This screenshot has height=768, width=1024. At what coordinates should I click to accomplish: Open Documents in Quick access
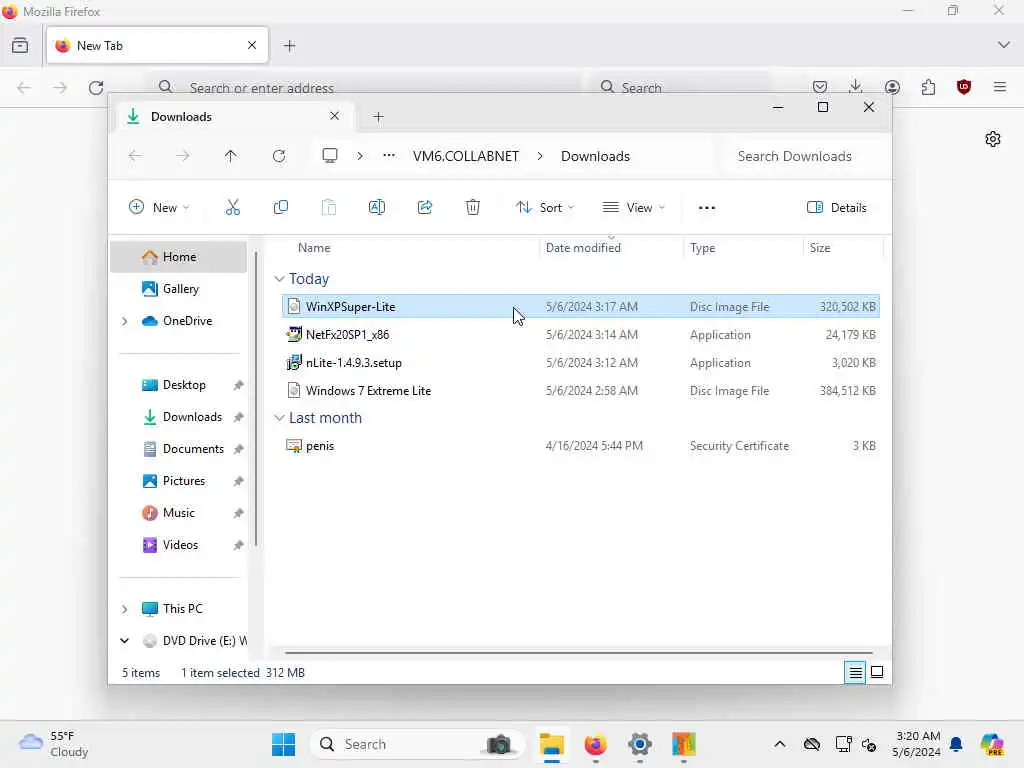[x=178, y=449]
